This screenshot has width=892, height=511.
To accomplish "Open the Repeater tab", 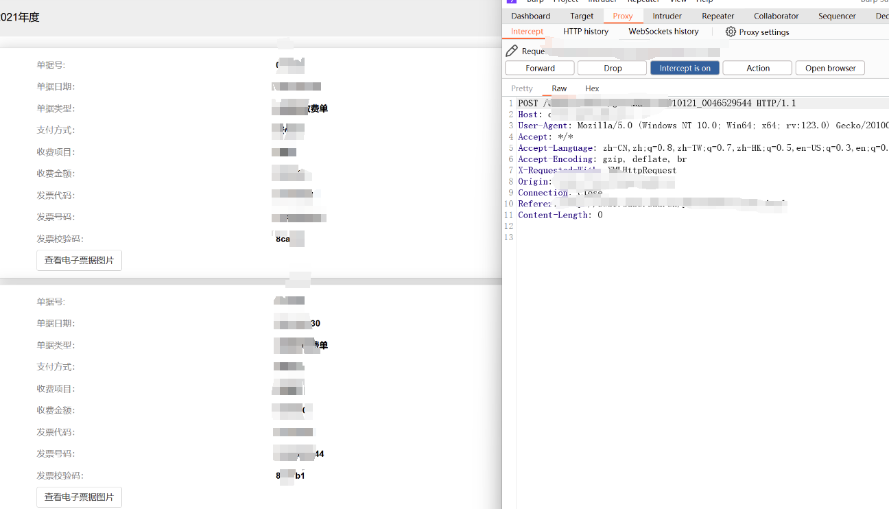I will point(717,16).
